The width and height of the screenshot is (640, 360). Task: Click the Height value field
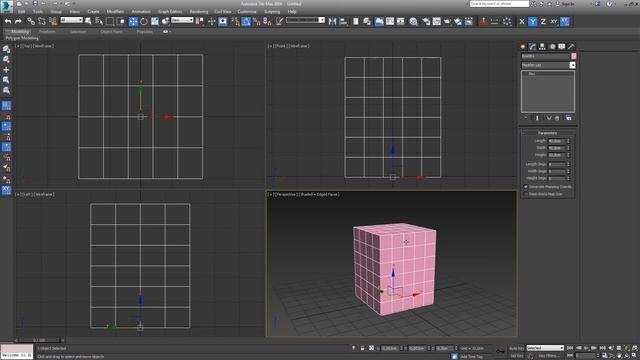(557, 155)
